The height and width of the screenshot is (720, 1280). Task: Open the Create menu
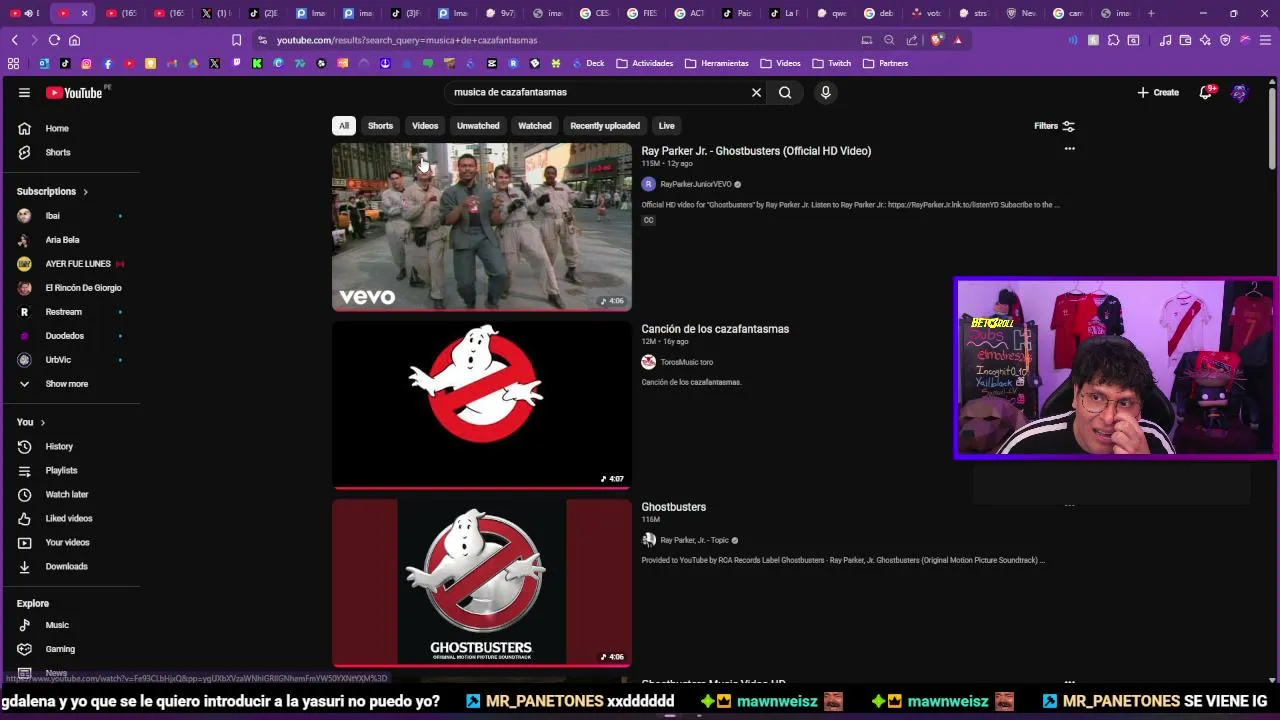click(1158, 92)
